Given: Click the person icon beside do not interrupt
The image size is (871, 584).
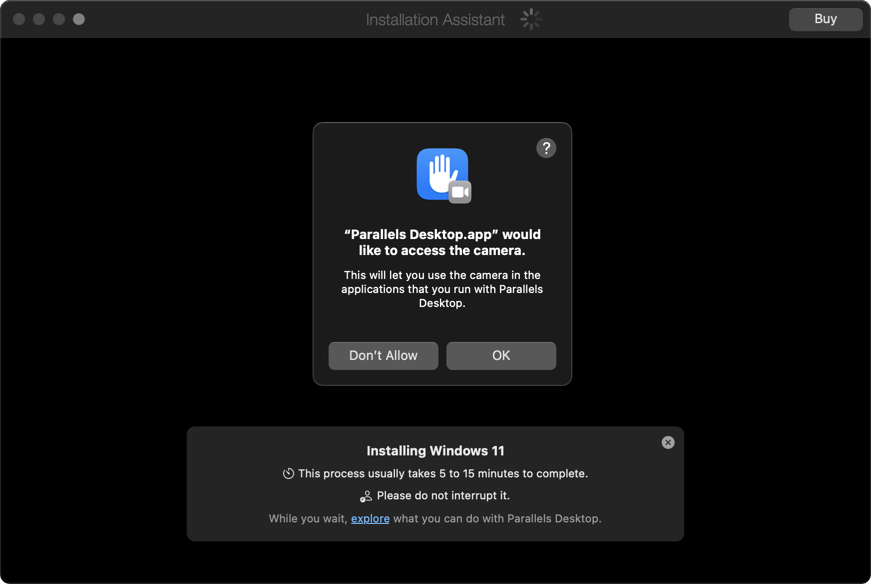Looking at the screenshot, I should point(366,496).
